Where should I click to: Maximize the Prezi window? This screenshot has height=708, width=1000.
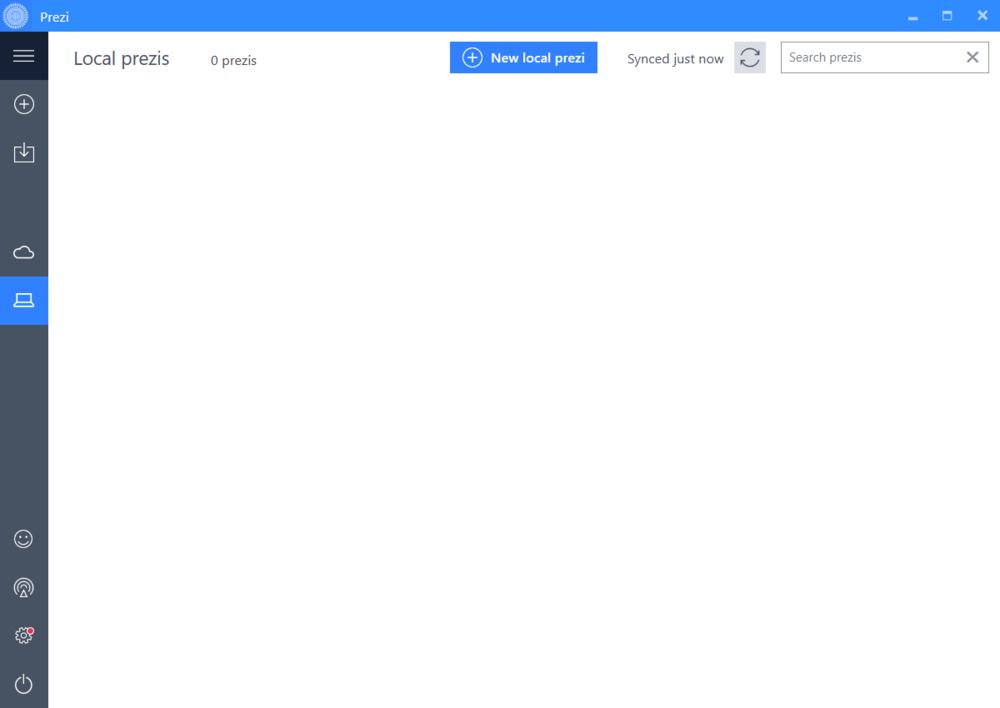(x=947, y=16)
